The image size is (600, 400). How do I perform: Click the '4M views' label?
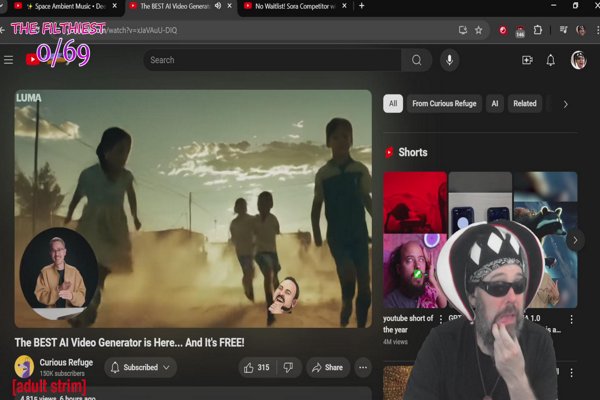click(395, 342)
